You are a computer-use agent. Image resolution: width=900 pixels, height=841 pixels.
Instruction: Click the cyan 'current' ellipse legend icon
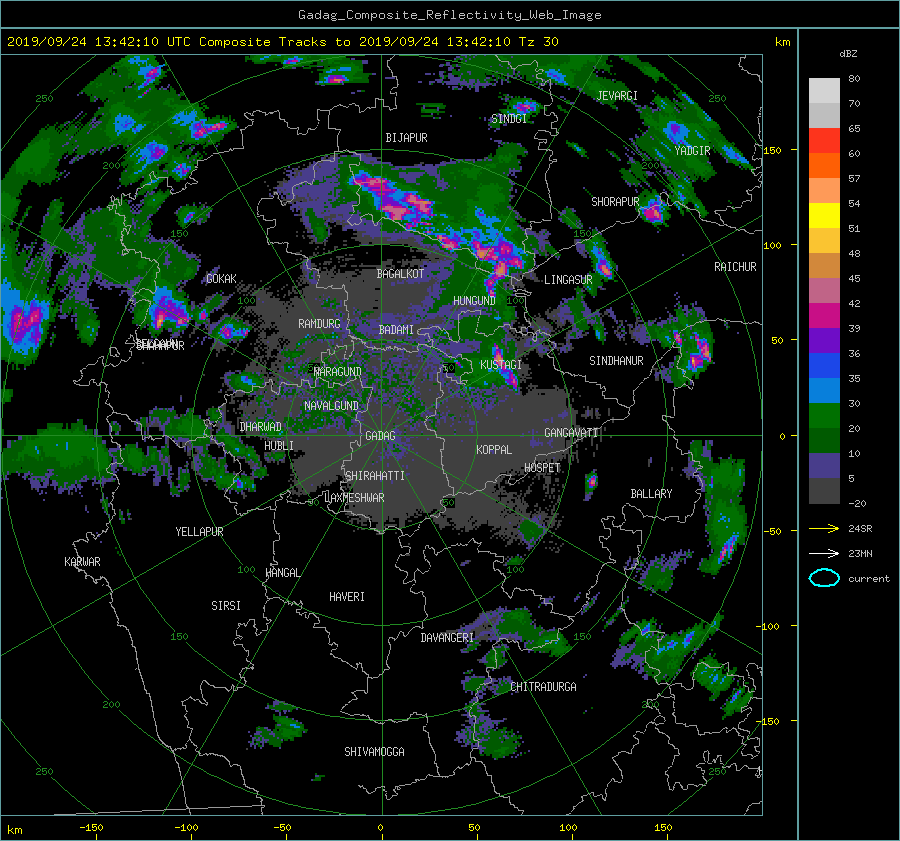(x=824, y=578)
